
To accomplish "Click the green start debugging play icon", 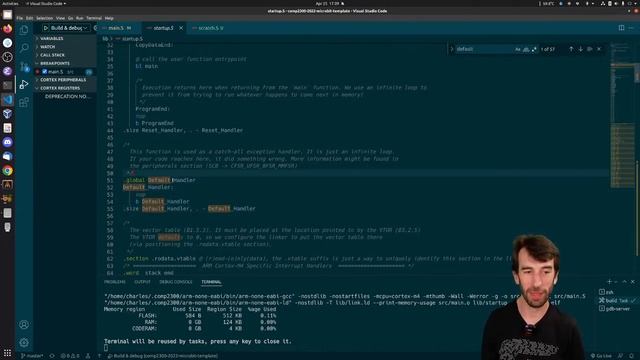I will (46, 28).
